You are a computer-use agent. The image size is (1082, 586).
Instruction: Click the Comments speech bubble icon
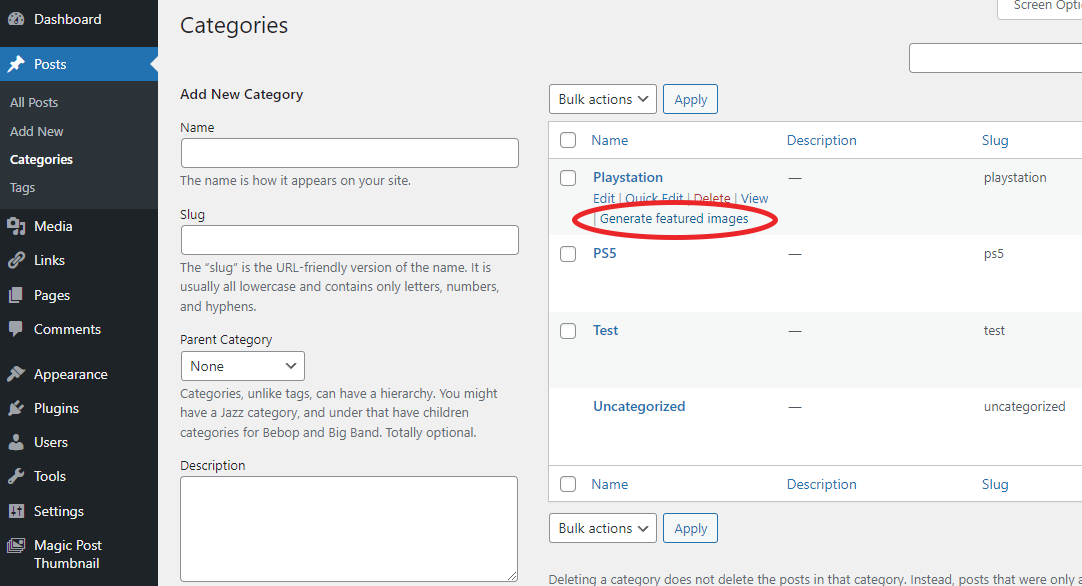[x=16, y=329]
